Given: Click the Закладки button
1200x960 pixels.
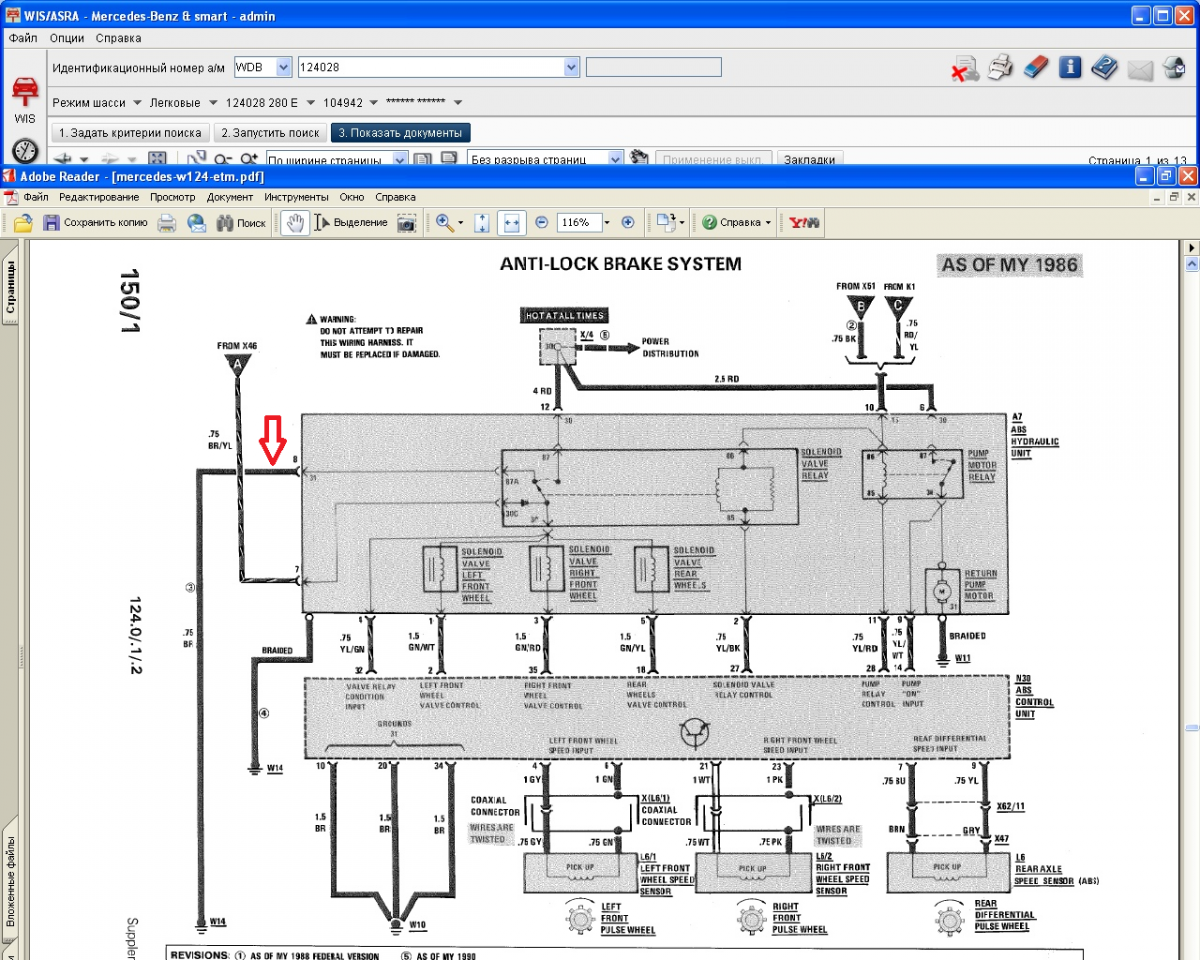Looking at the screenshot, I should coord(809,159).
